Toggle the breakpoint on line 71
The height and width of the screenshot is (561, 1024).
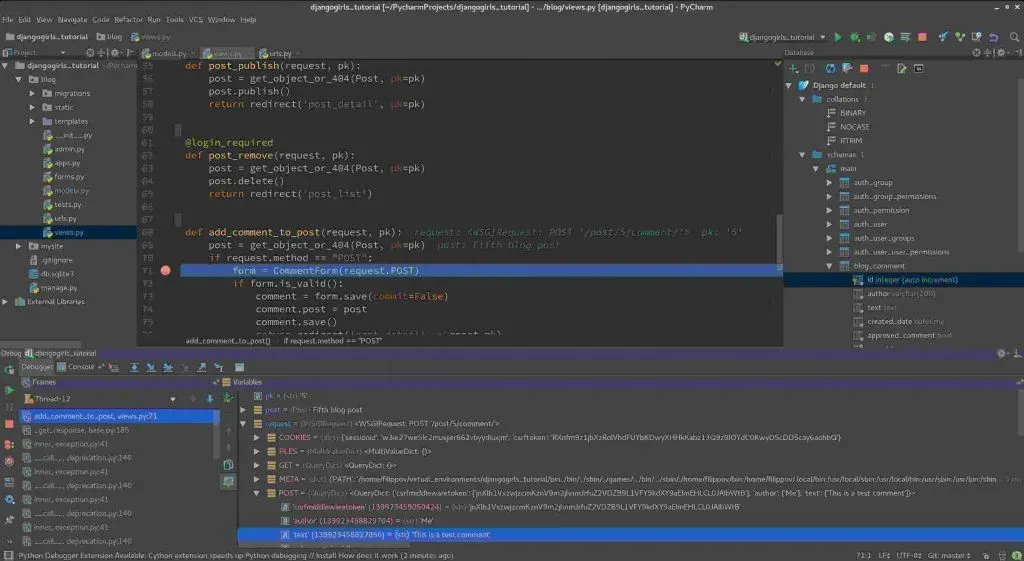165,271
